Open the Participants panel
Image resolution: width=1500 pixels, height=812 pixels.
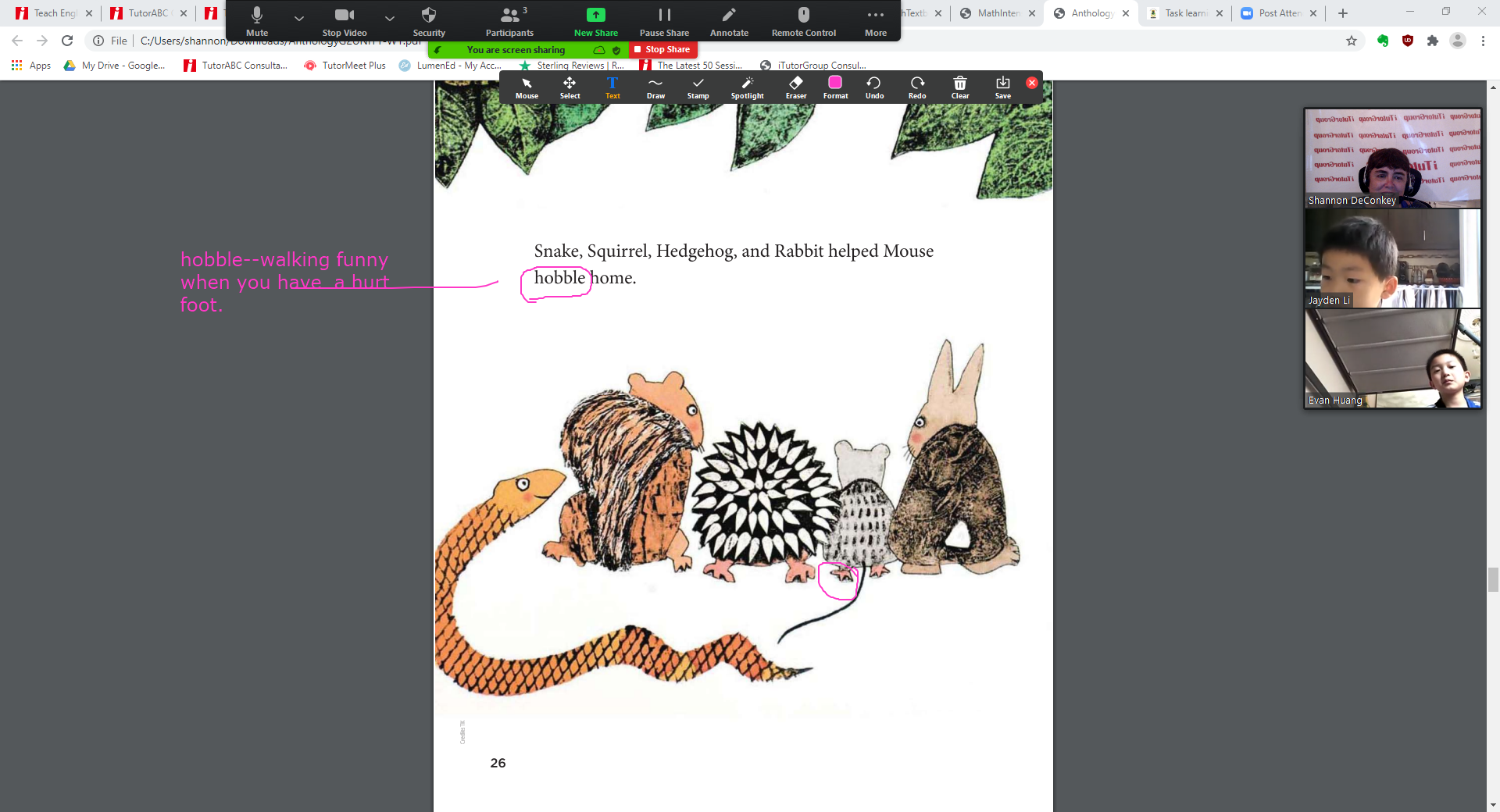[x=509, y=21]
